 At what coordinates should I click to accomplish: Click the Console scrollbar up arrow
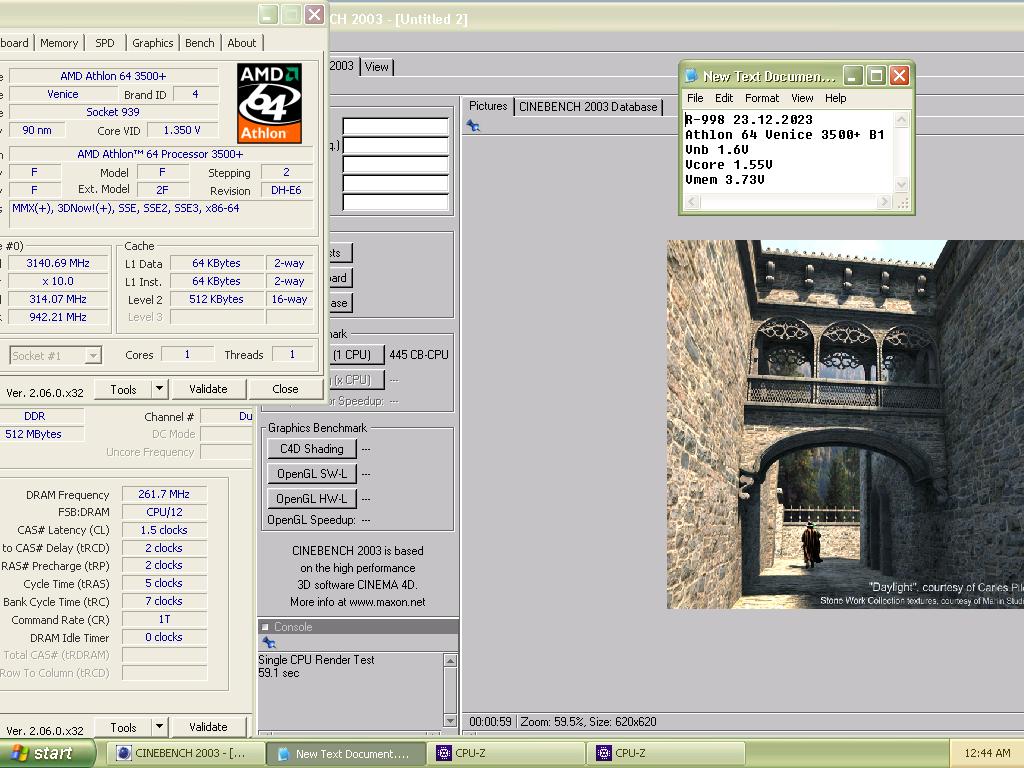coord(450,660)
